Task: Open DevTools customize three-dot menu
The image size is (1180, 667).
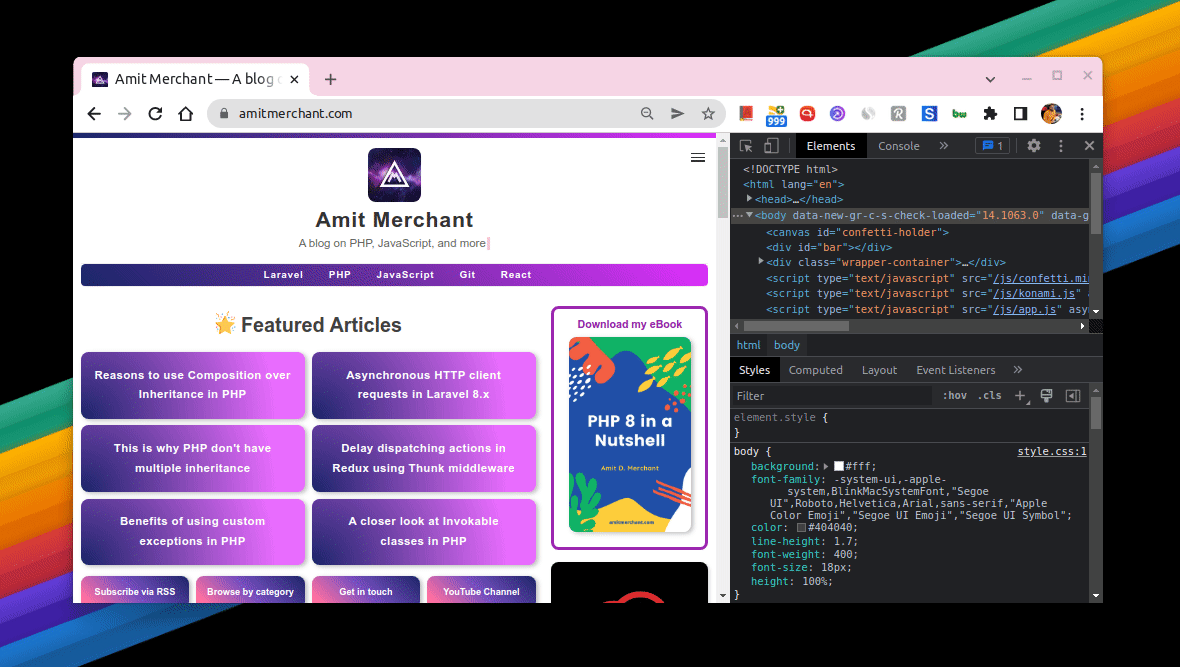Action: (1061, 146)
